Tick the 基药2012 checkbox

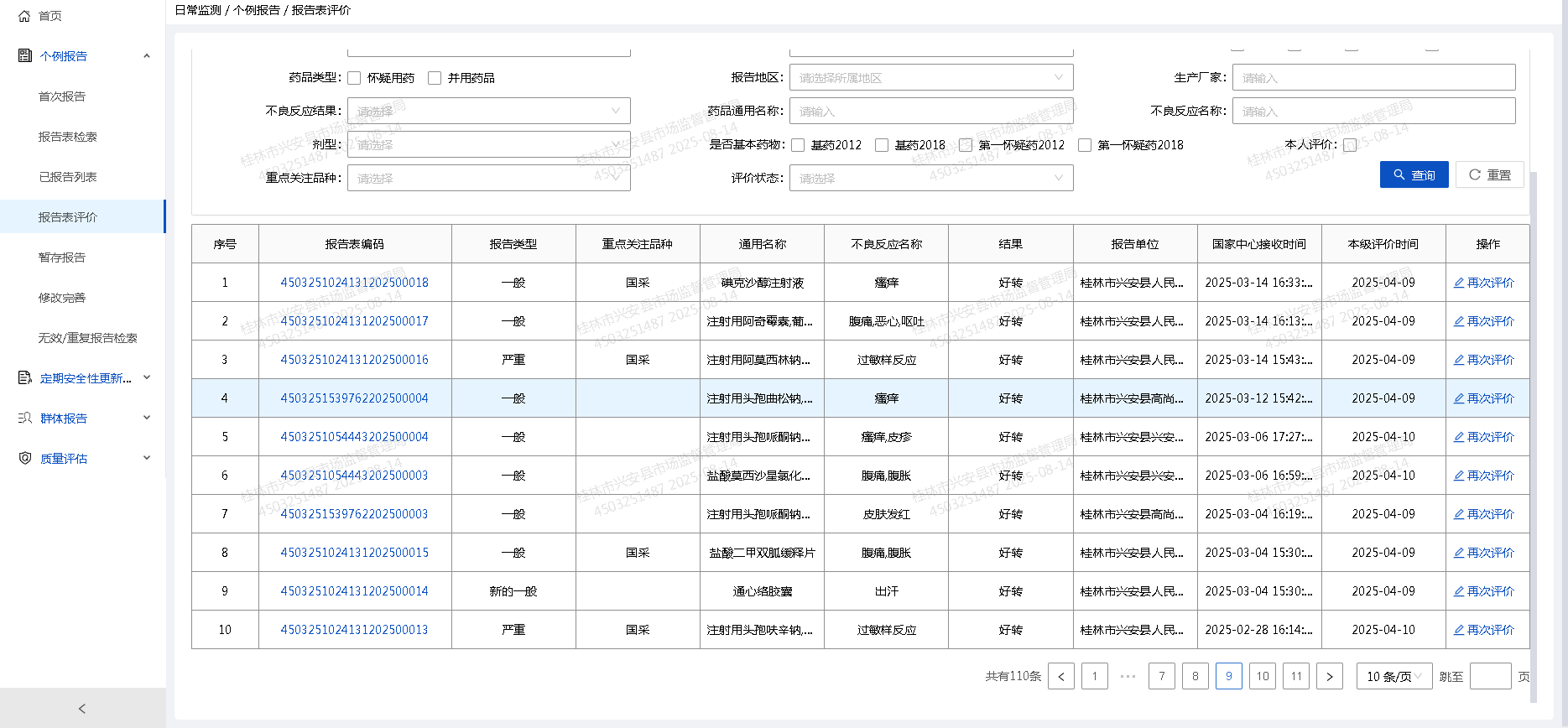pos(798,145)
